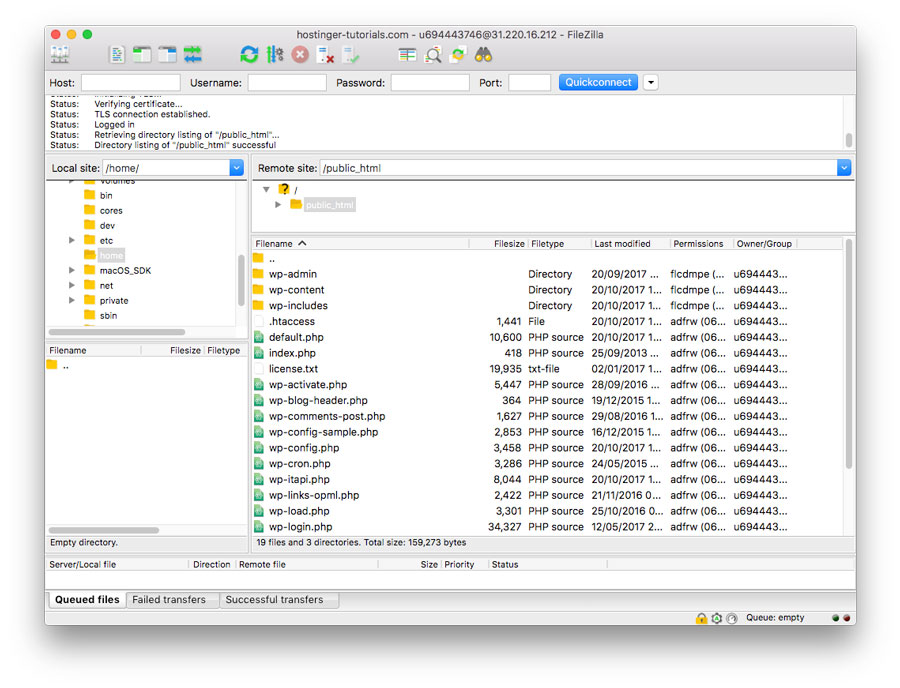
Task: Click the Password input field
Action: pos(430,83)
